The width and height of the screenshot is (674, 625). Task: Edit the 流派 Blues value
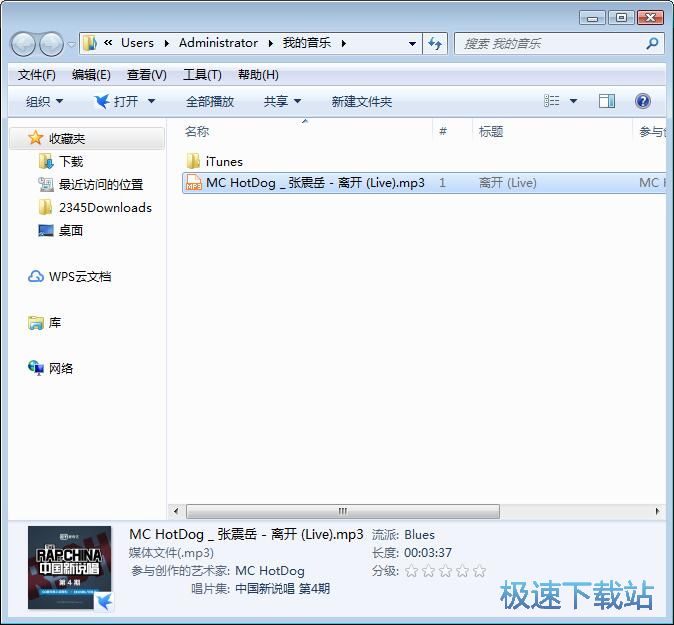tap(420, 535)
